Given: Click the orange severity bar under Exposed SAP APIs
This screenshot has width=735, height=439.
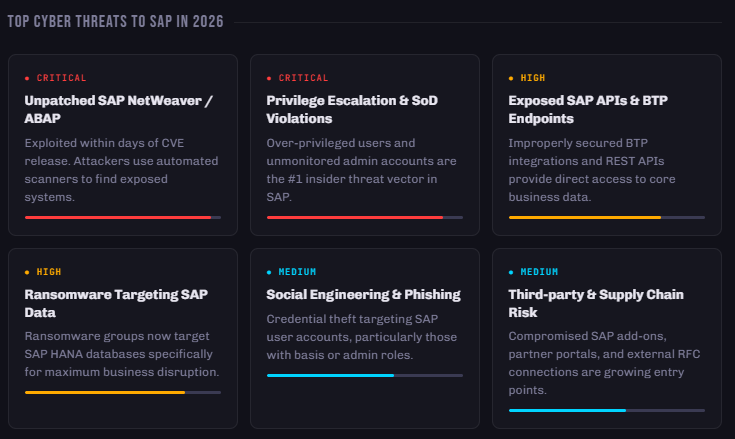Looking at the screenshot, I should tap(607, 217).
